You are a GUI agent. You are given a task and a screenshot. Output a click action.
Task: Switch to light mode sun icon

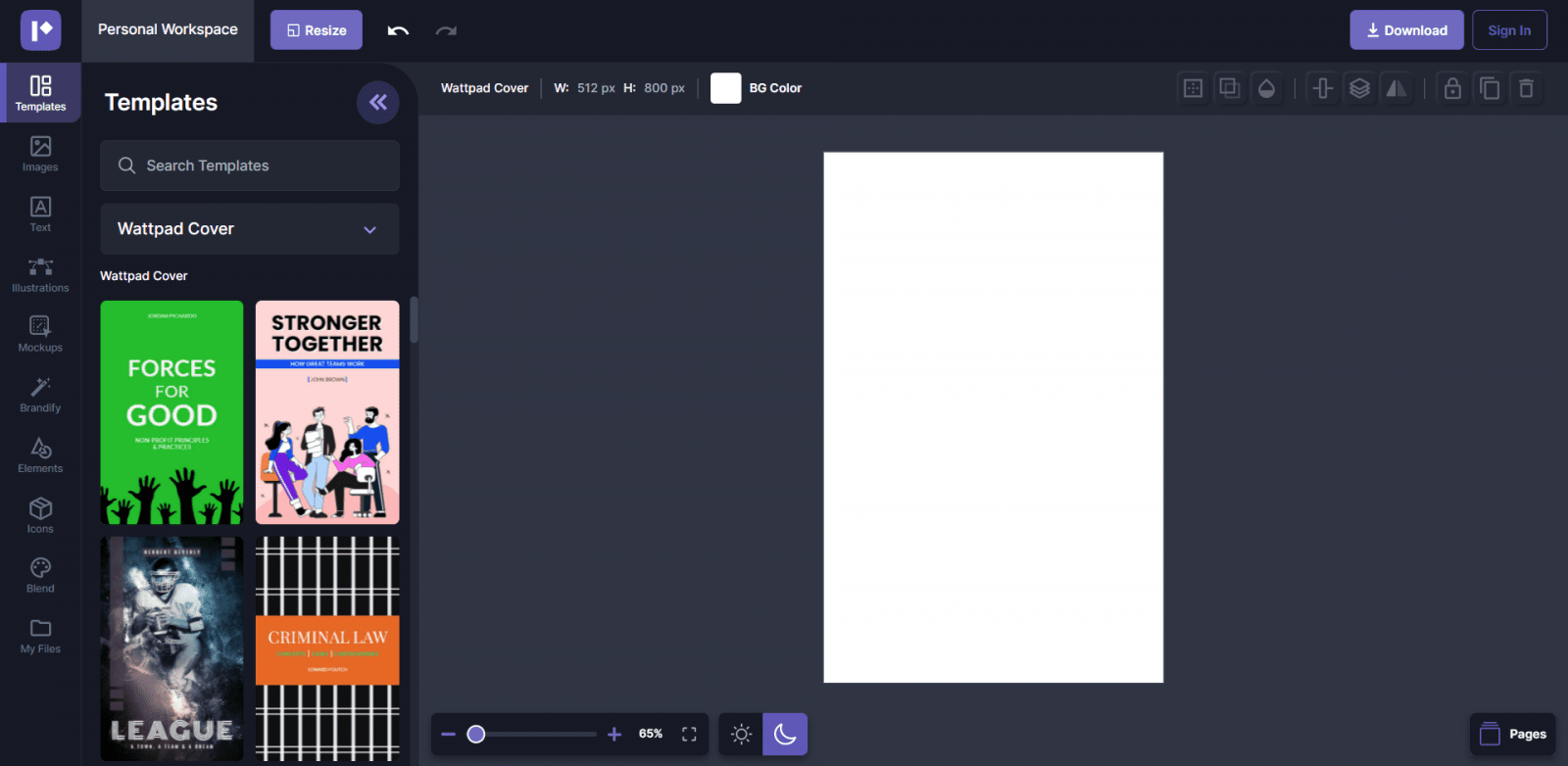point(741,734)
